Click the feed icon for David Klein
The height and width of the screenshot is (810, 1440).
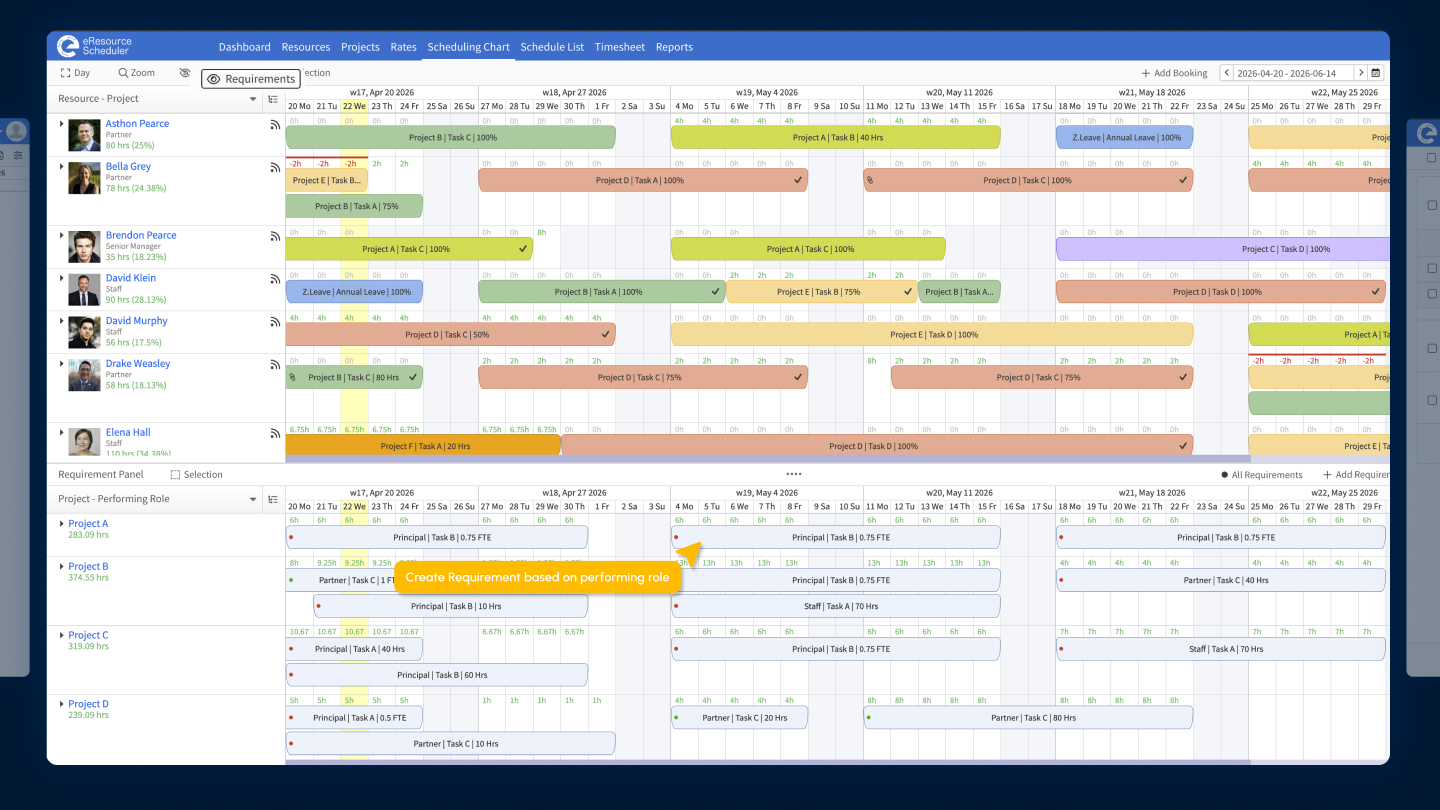point(275,280)
